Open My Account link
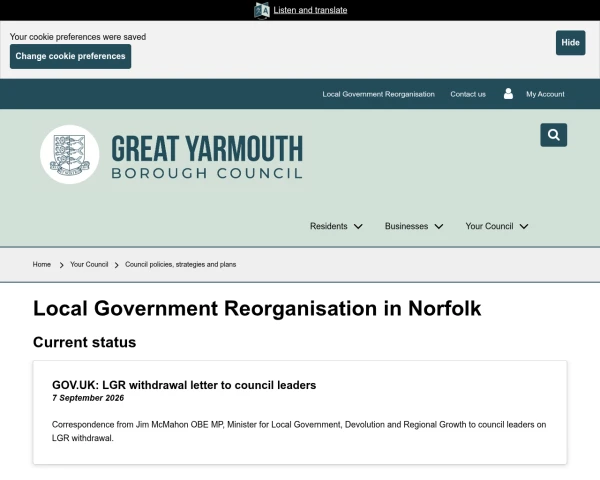The height and width of the screenshot is (480, 600). 545,94
